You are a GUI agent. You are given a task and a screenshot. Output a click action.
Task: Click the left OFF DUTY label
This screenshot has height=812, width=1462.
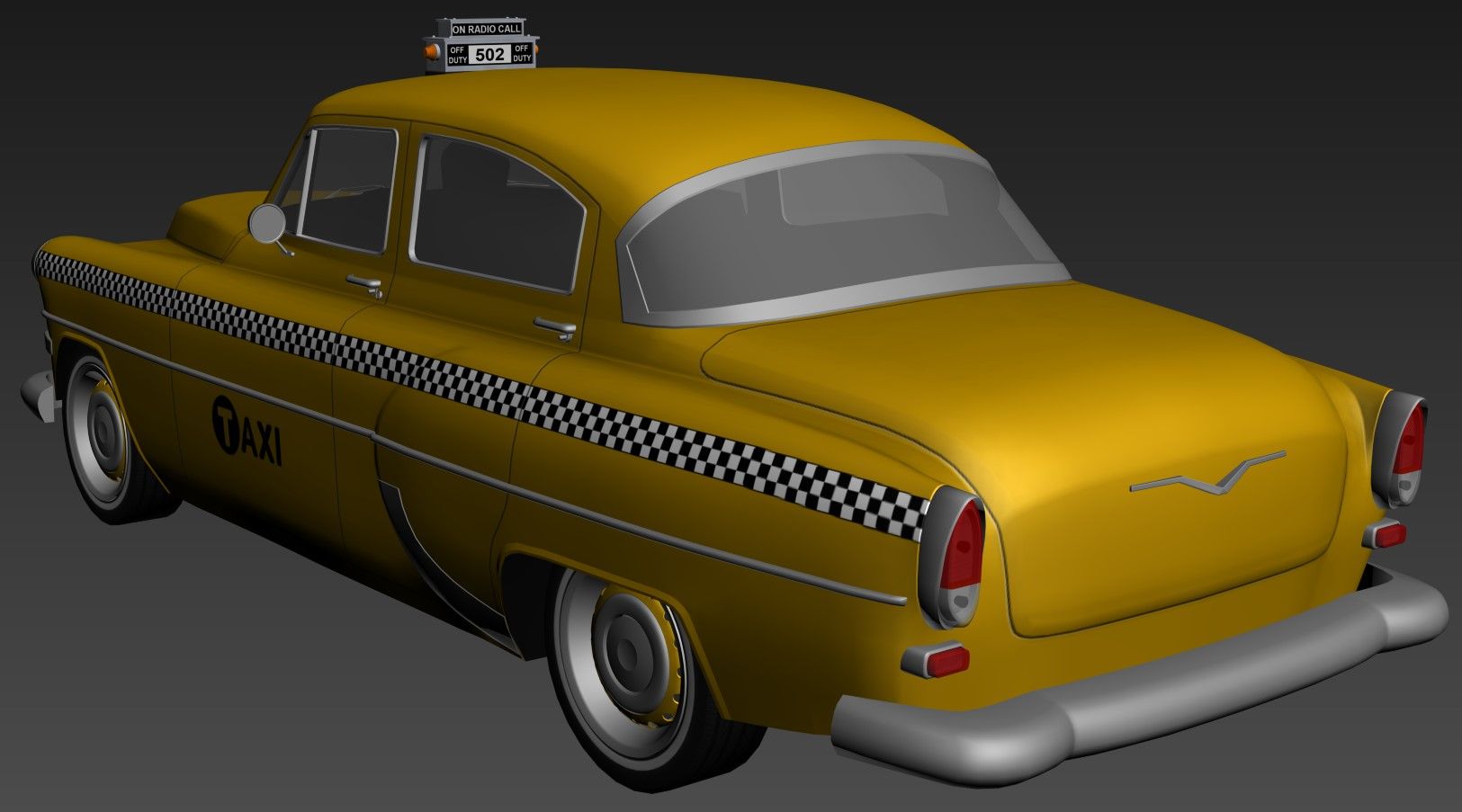tap(458, 55)
